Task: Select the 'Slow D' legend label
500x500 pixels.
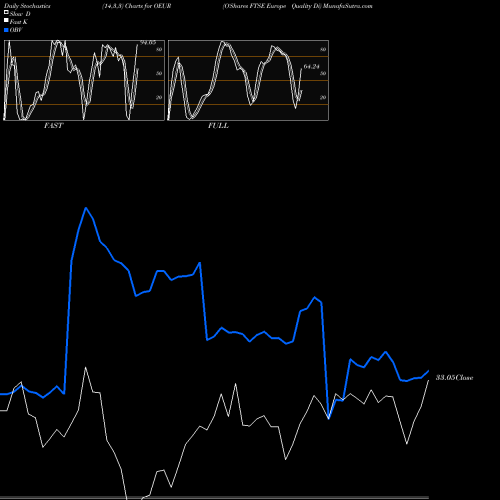Action: pyautogui.click(x=20, y=14)
